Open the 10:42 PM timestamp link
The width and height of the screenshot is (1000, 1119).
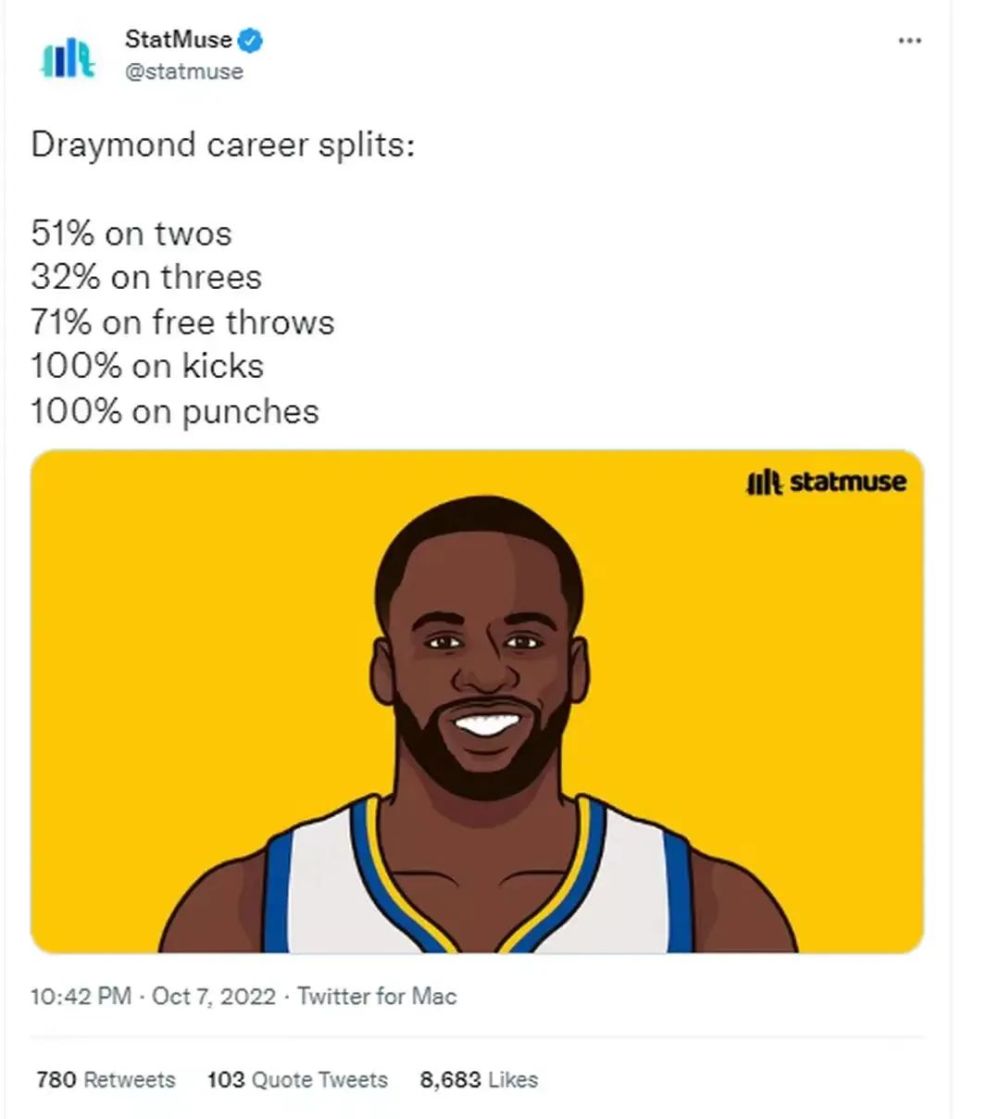coord(81,996)
